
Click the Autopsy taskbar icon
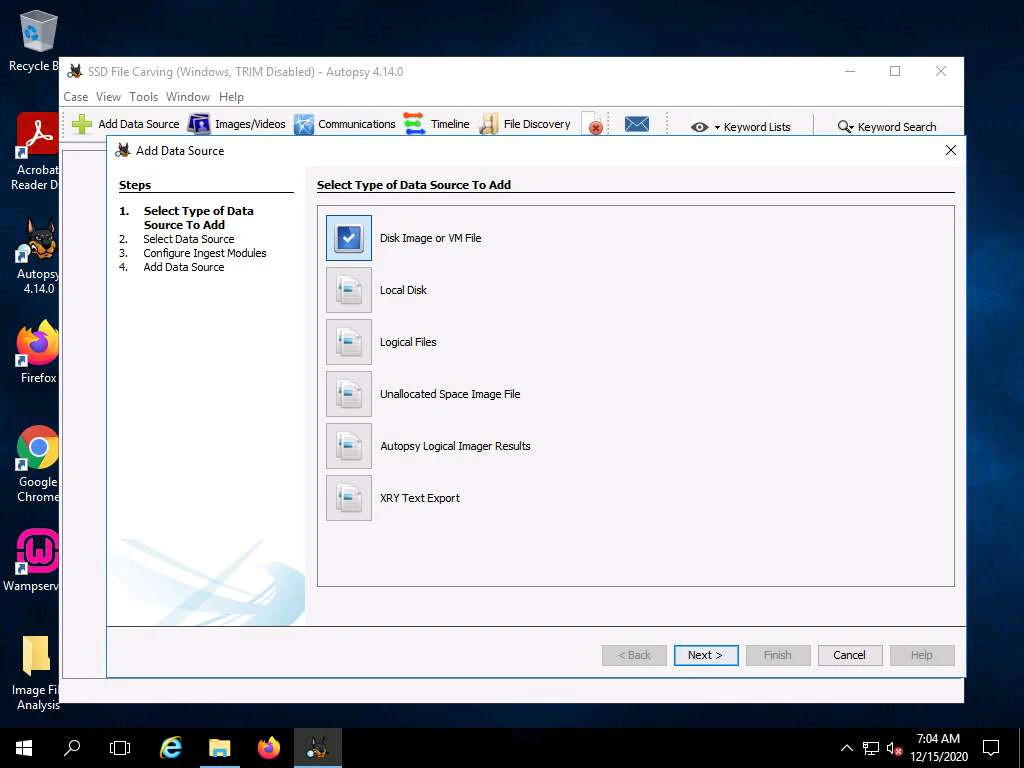click(x=317, y=748)
